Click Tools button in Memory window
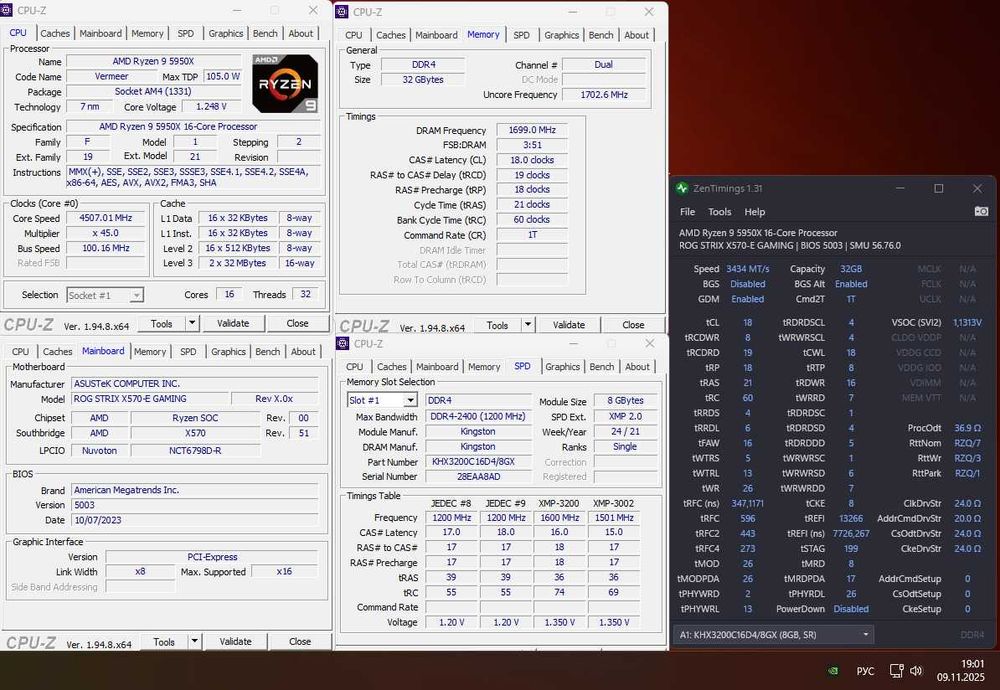 [497, 325]
